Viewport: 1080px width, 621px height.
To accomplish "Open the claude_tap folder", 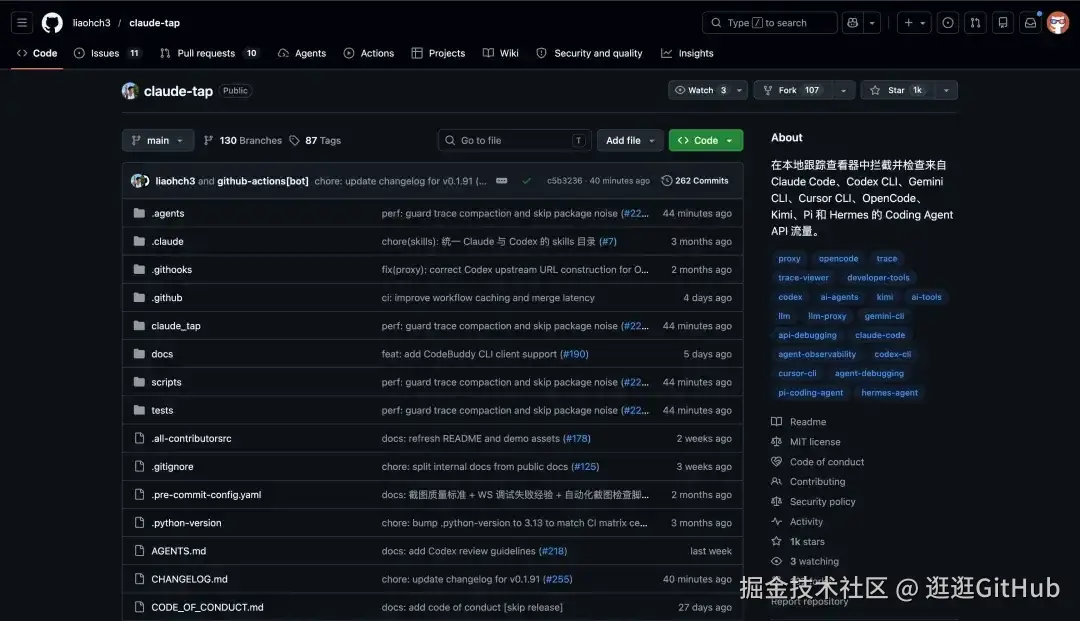I will click(x=176, y=326).
